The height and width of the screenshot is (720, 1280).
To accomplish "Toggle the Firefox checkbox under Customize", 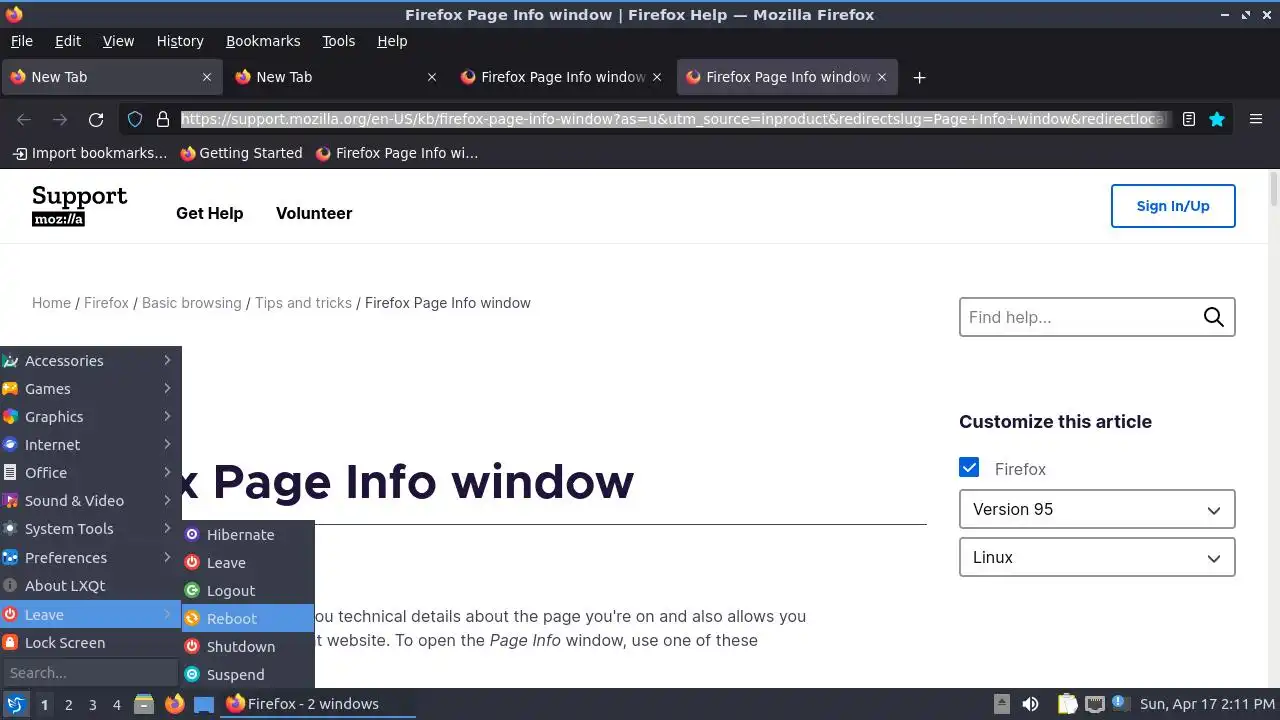I will 969,468.
